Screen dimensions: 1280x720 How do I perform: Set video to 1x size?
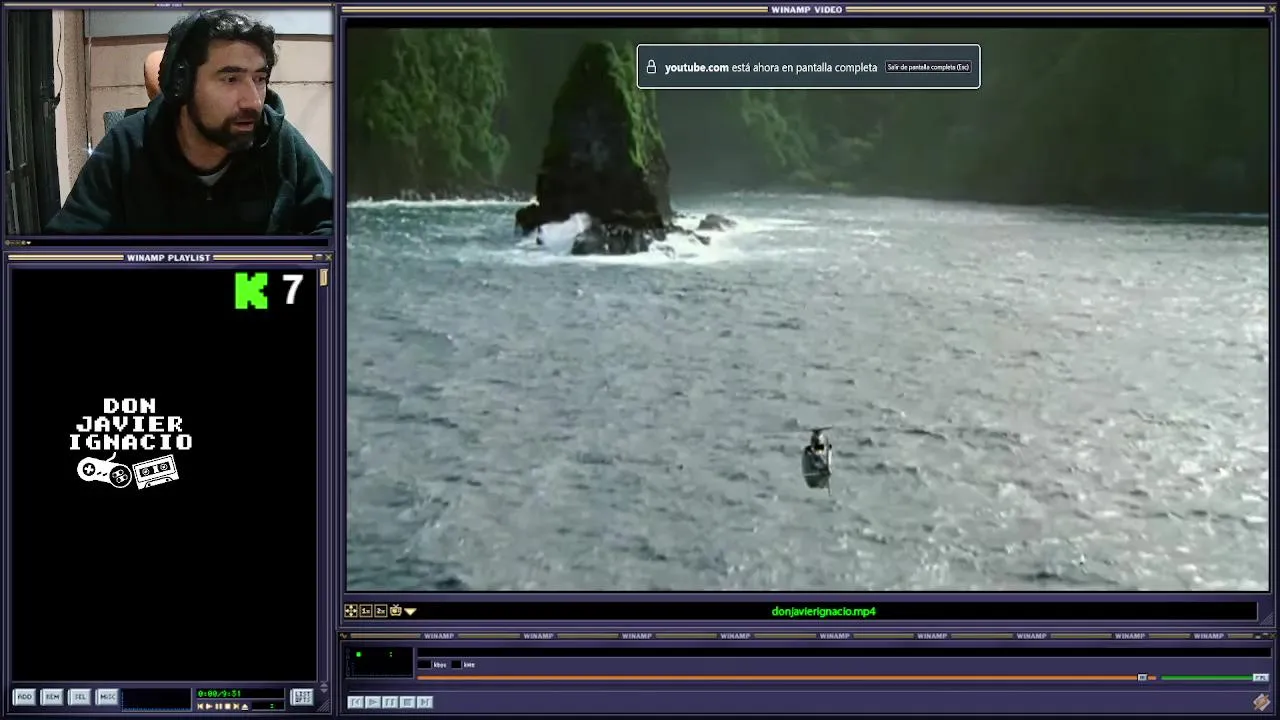(366, 611)
